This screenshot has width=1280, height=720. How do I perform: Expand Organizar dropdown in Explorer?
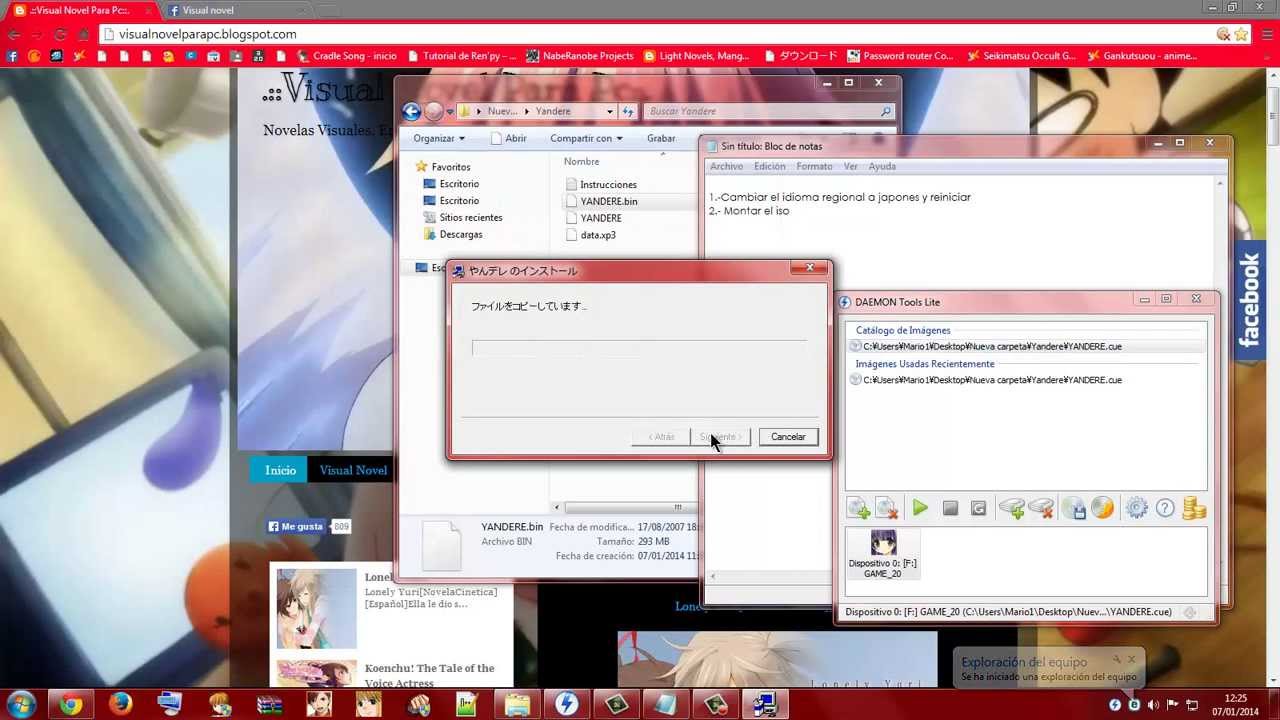coord(439,138)
